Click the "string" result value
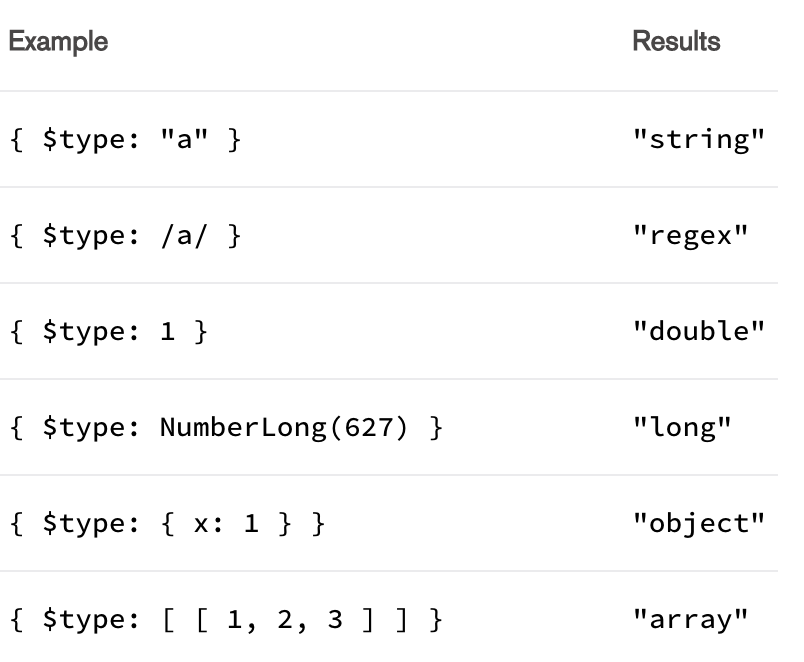Image resolution: width=804 pixels, height=662 pixels. (699, 139)
